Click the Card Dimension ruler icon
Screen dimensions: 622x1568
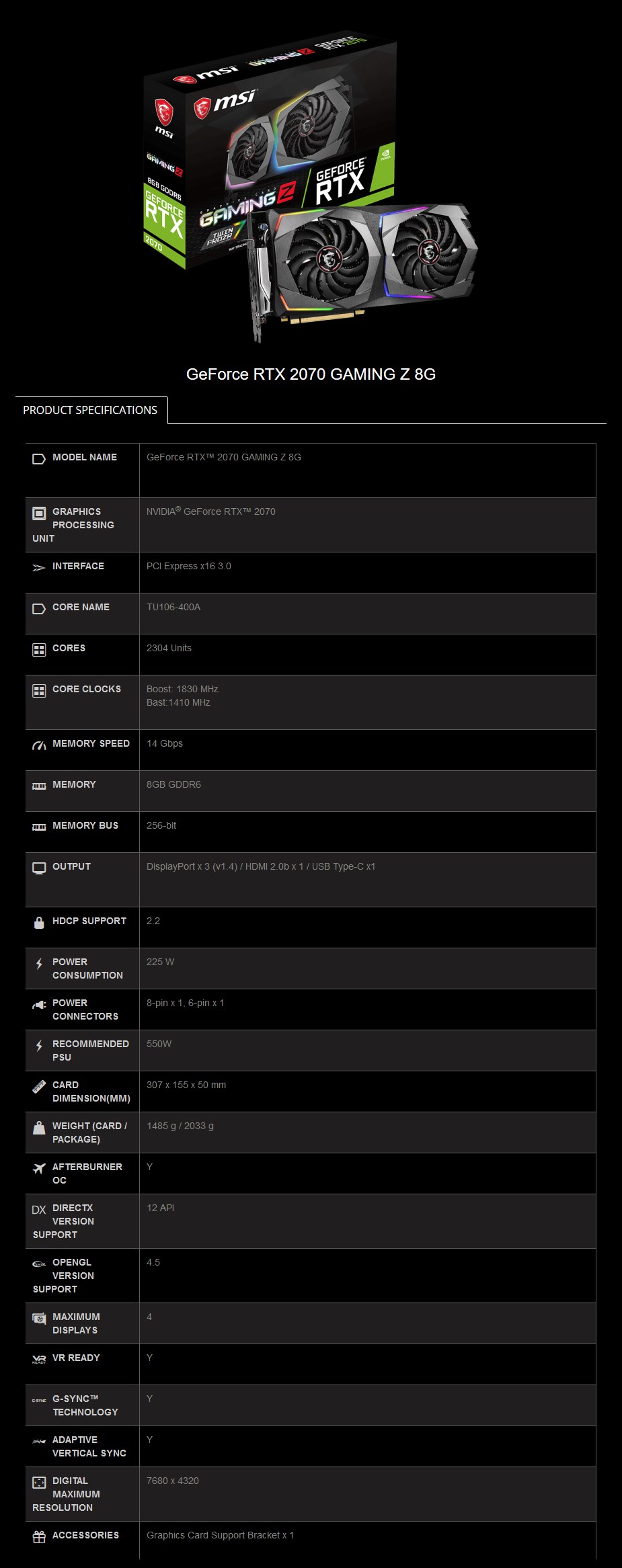click(39, 1087)
